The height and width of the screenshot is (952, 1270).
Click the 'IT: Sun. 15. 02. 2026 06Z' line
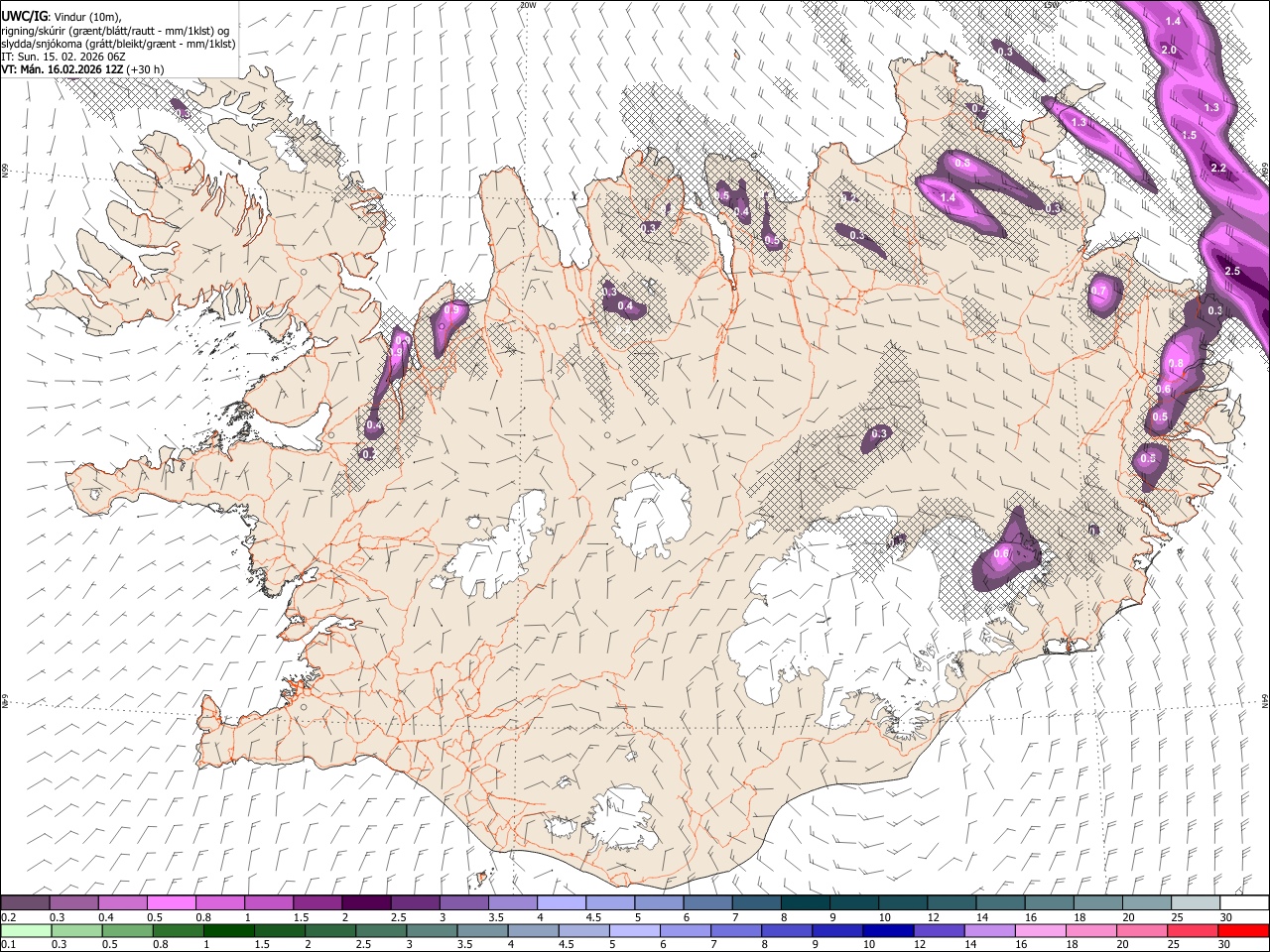tap(63, 57)
